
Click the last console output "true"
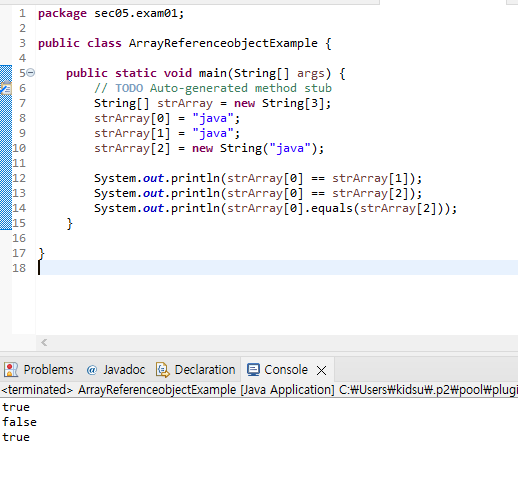(x=16, y=437)
